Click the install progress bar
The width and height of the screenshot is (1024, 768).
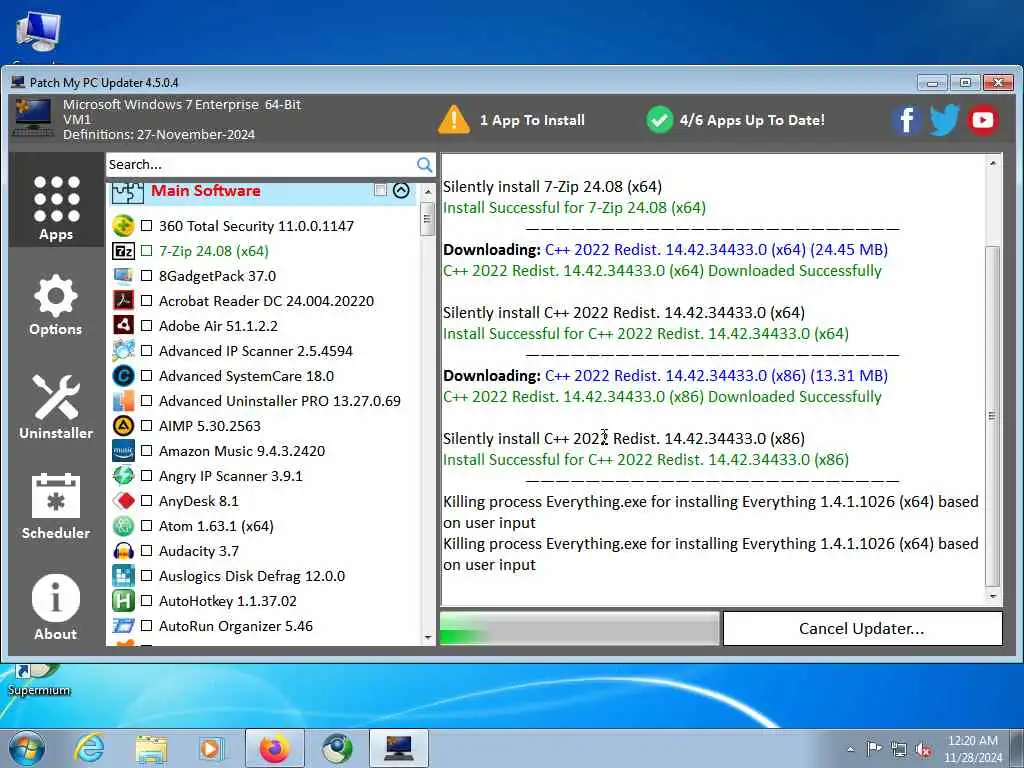(580, 628)
